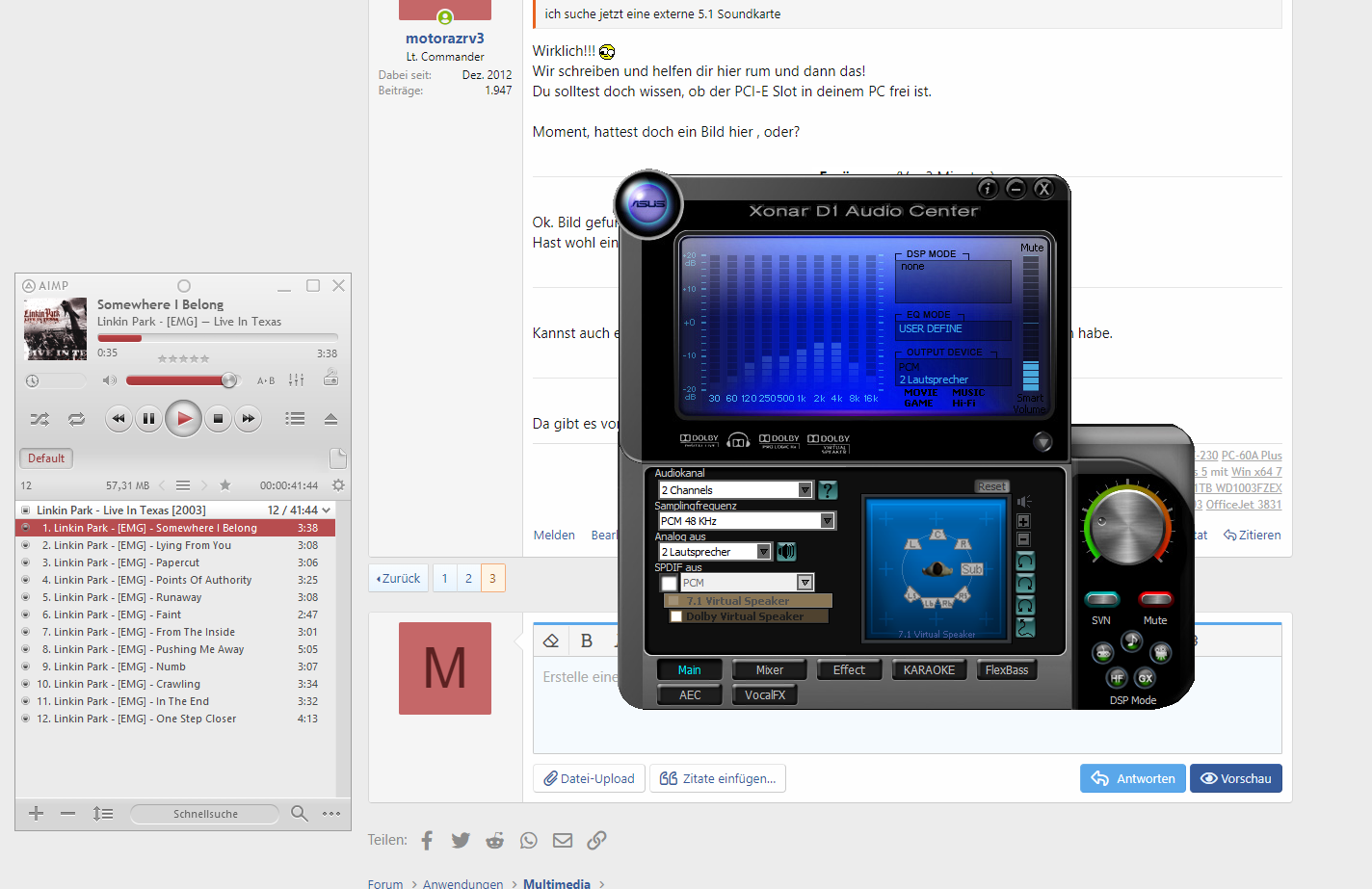This screenshot has width=1372, height=889.
Task: Click the minus icon beside speaker layout
Action: (1024, 539)
